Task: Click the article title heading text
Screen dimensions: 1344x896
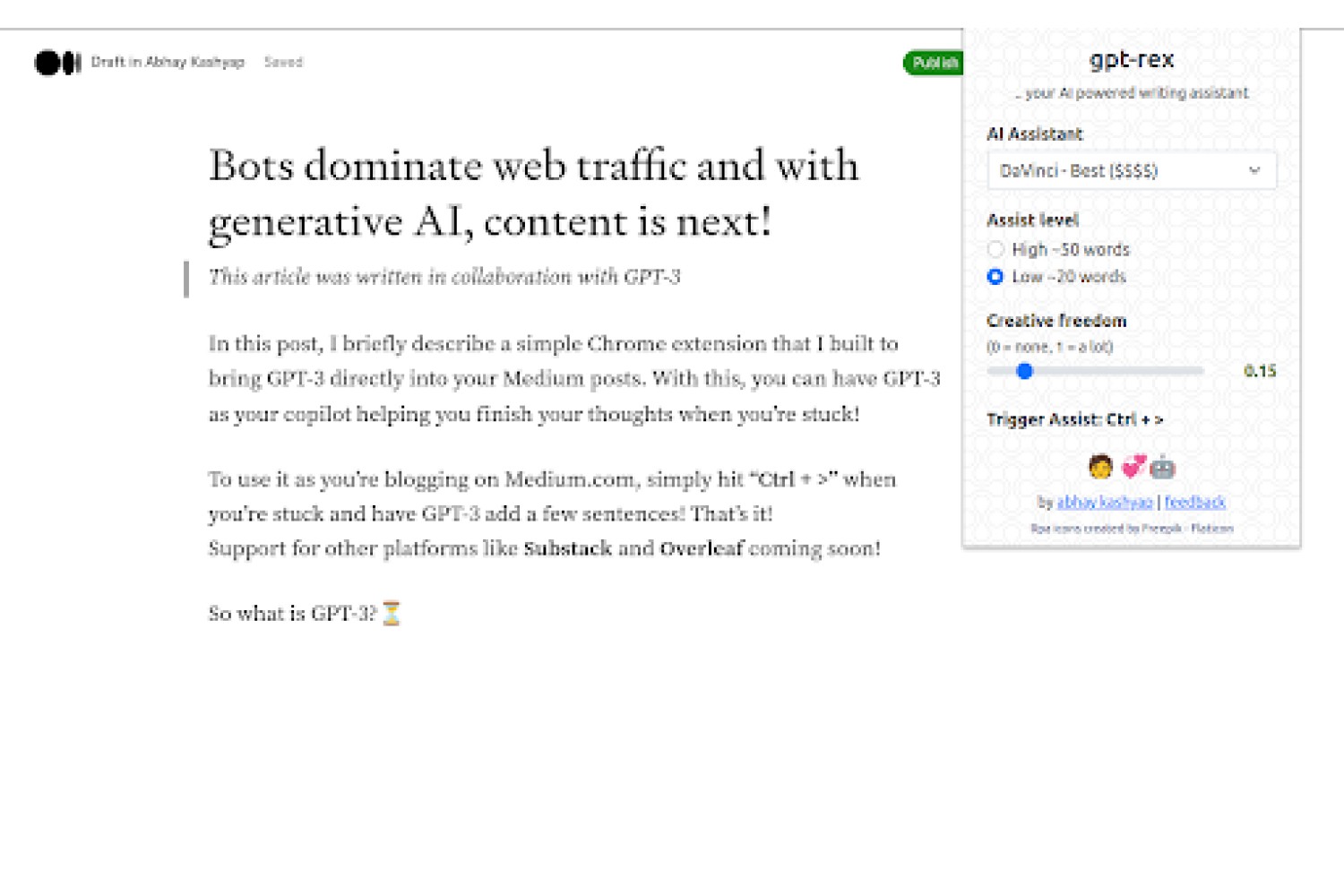Action: 534,194
